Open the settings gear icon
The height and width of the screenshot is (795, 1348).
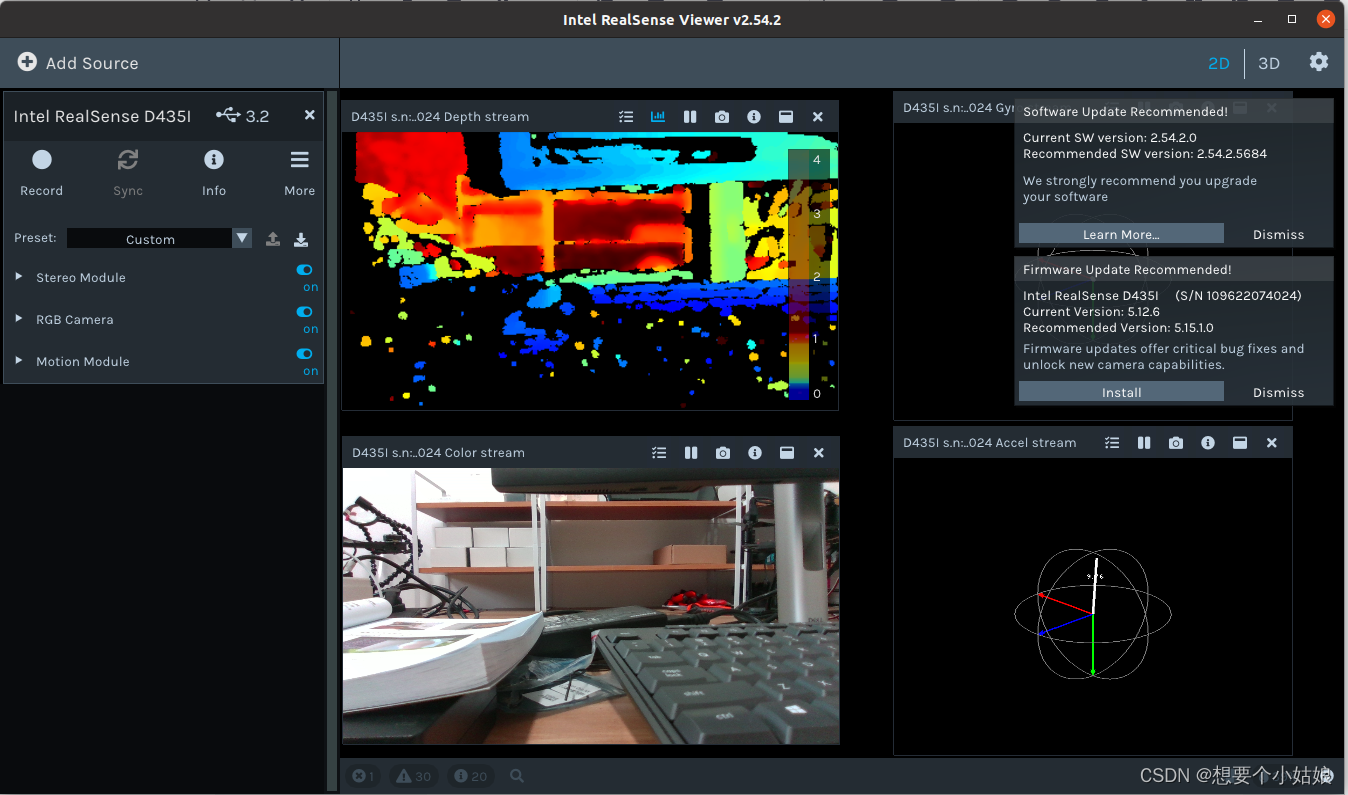coord(1319,62)
